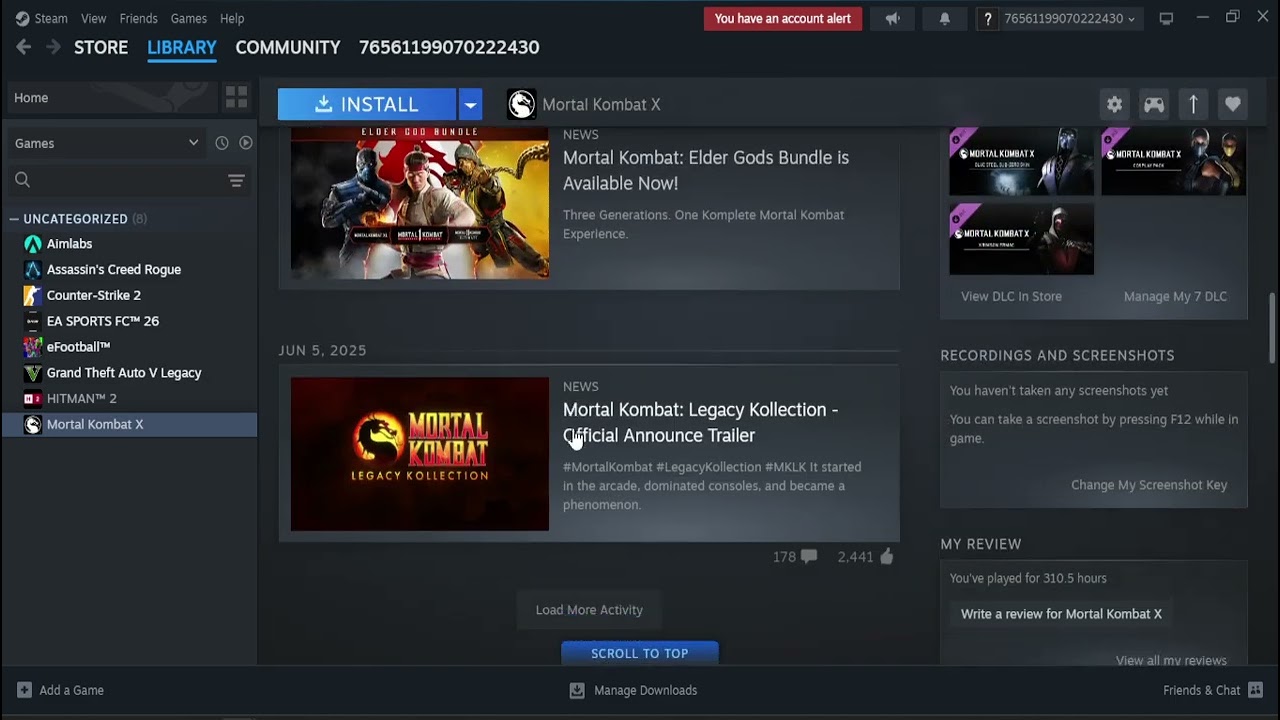Open Legacy Kollection announce trailer headline
The height and width of the screenshot is (720, 1280).
coord(700,422)
